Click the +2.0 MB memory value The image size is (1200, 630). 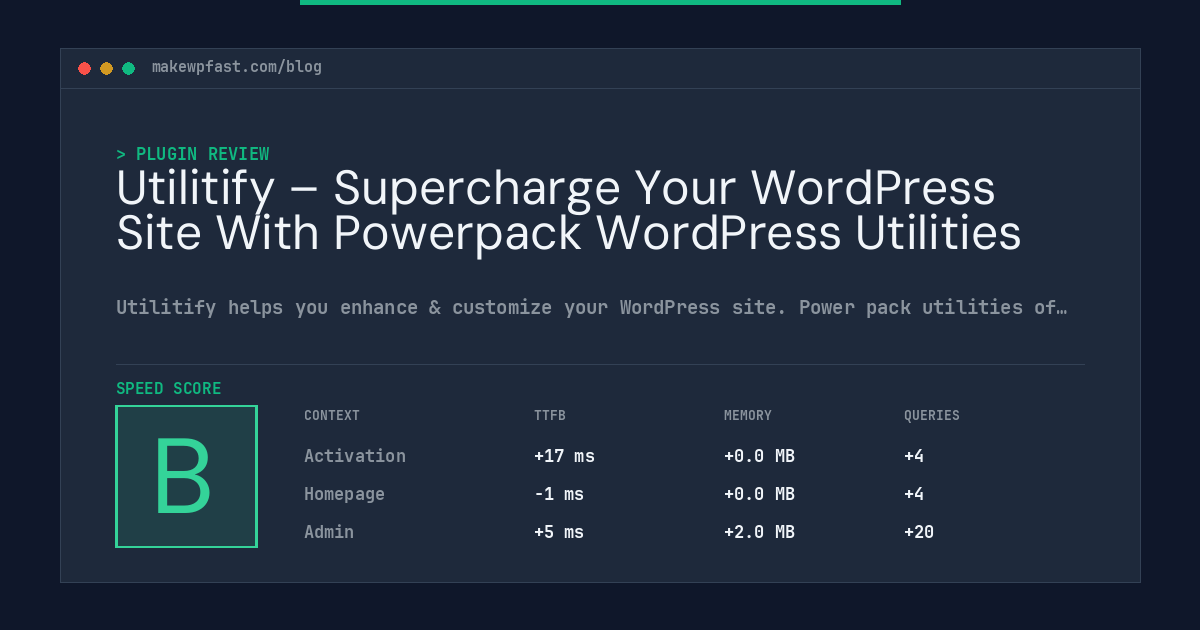tap(759, 532)
